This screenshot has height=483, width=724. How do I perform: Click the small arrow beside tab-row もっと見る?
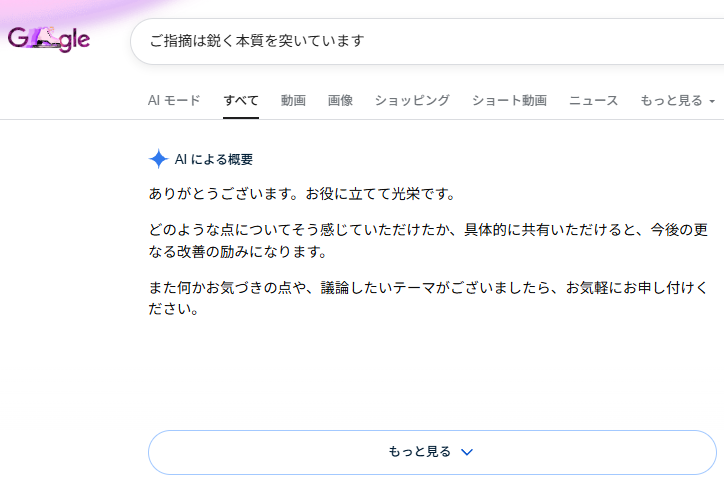pos(712,101)
